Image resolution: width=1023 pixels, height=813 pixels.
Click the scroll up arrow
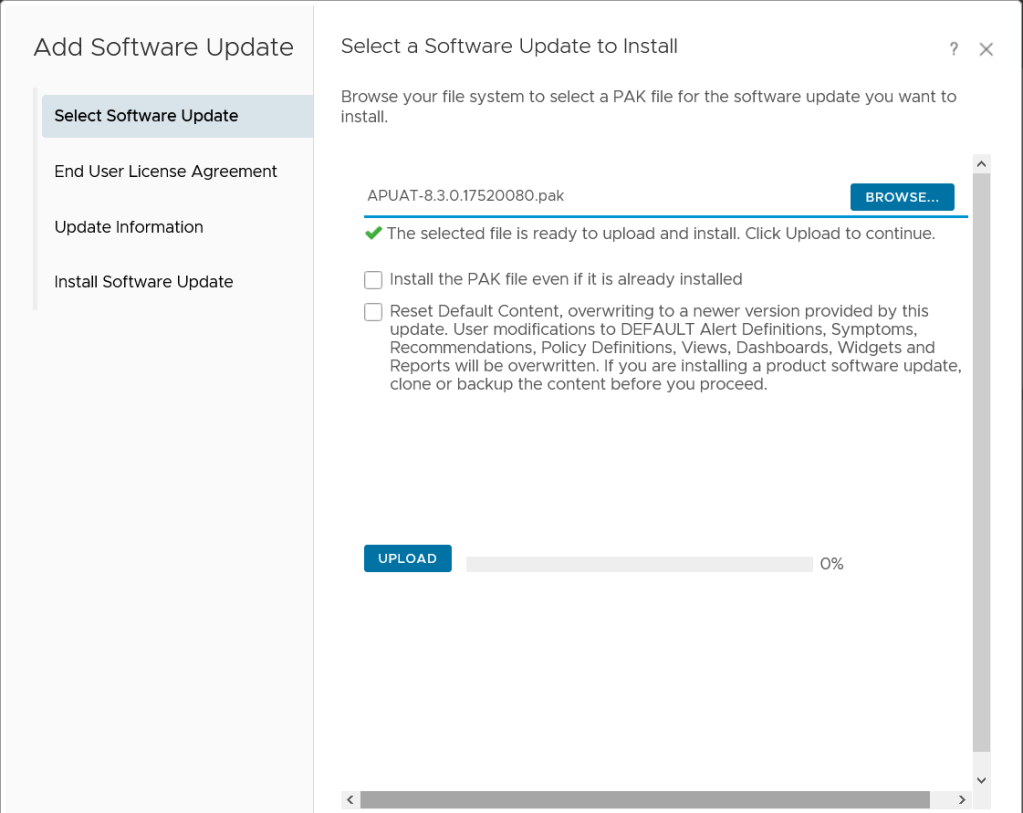pos(981,163)
